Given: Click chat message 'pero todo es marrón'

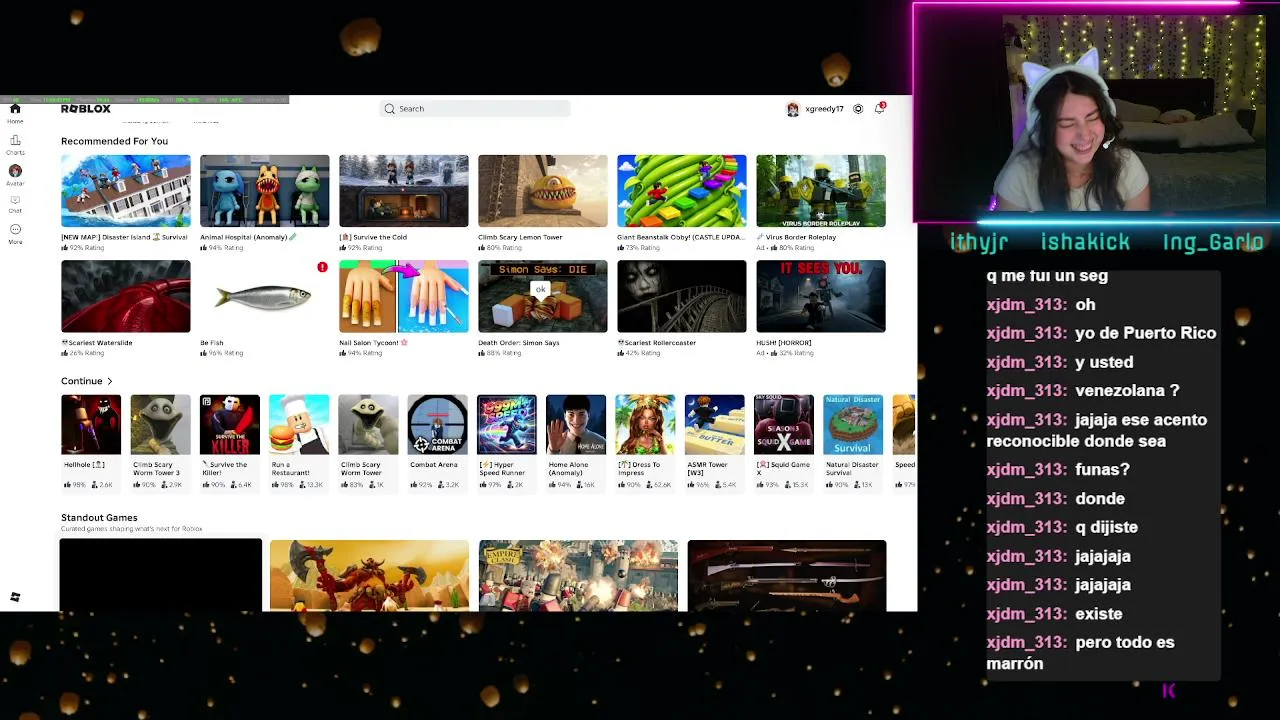Looking at the screenshot, I should 1081,653.
